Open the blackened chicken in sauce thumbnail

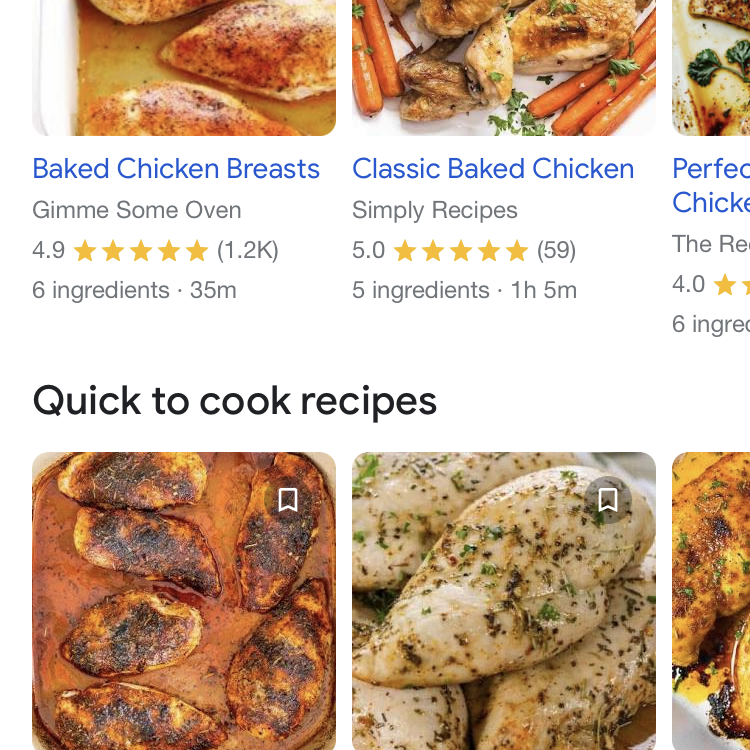tap(184, 601)
